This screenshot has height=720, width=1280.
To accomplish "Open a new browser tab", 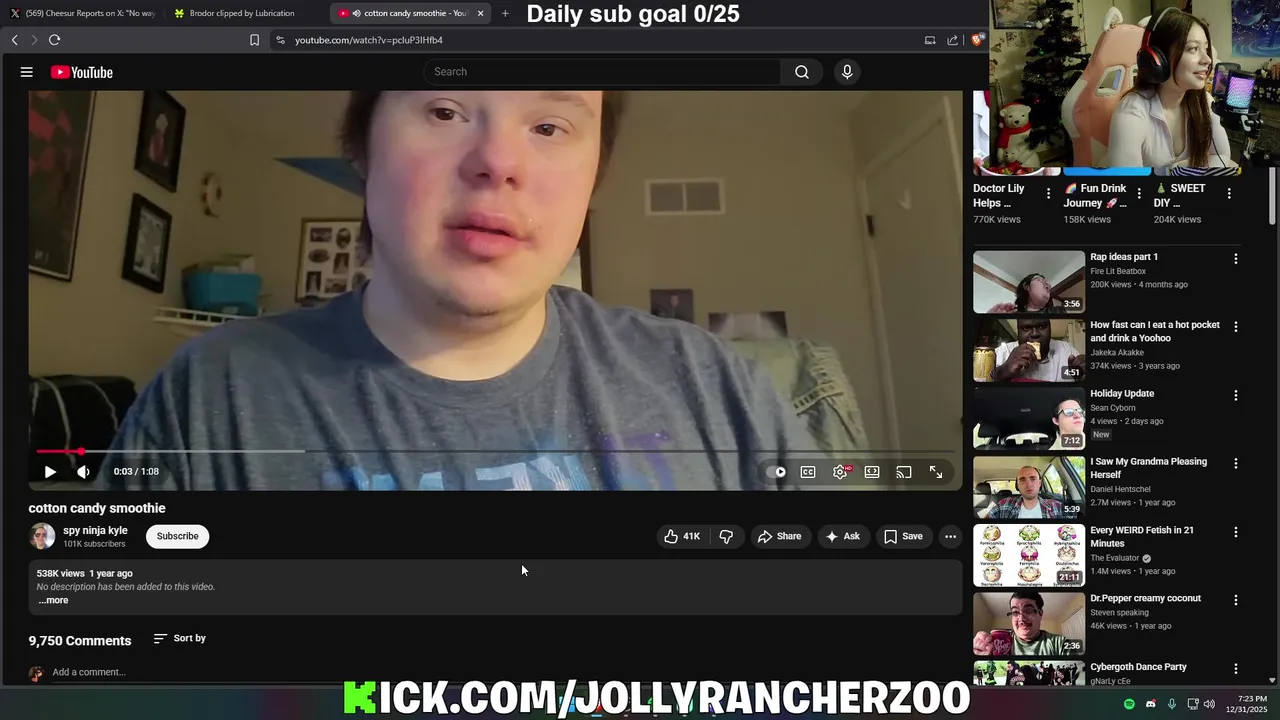I will 505,13.
